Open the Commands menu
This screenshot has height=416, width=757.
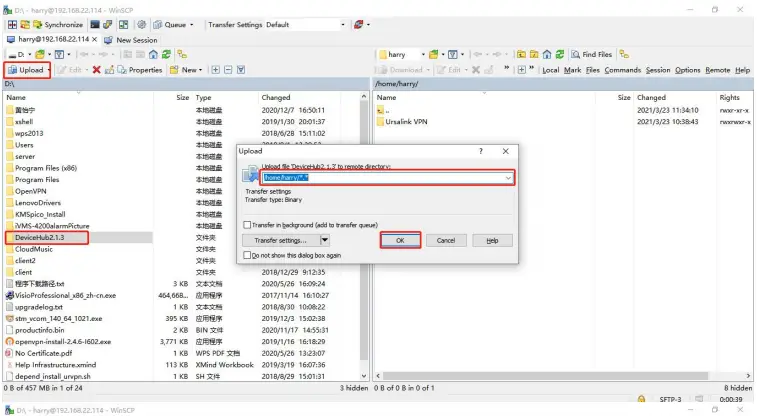click(x=623, y=70)
